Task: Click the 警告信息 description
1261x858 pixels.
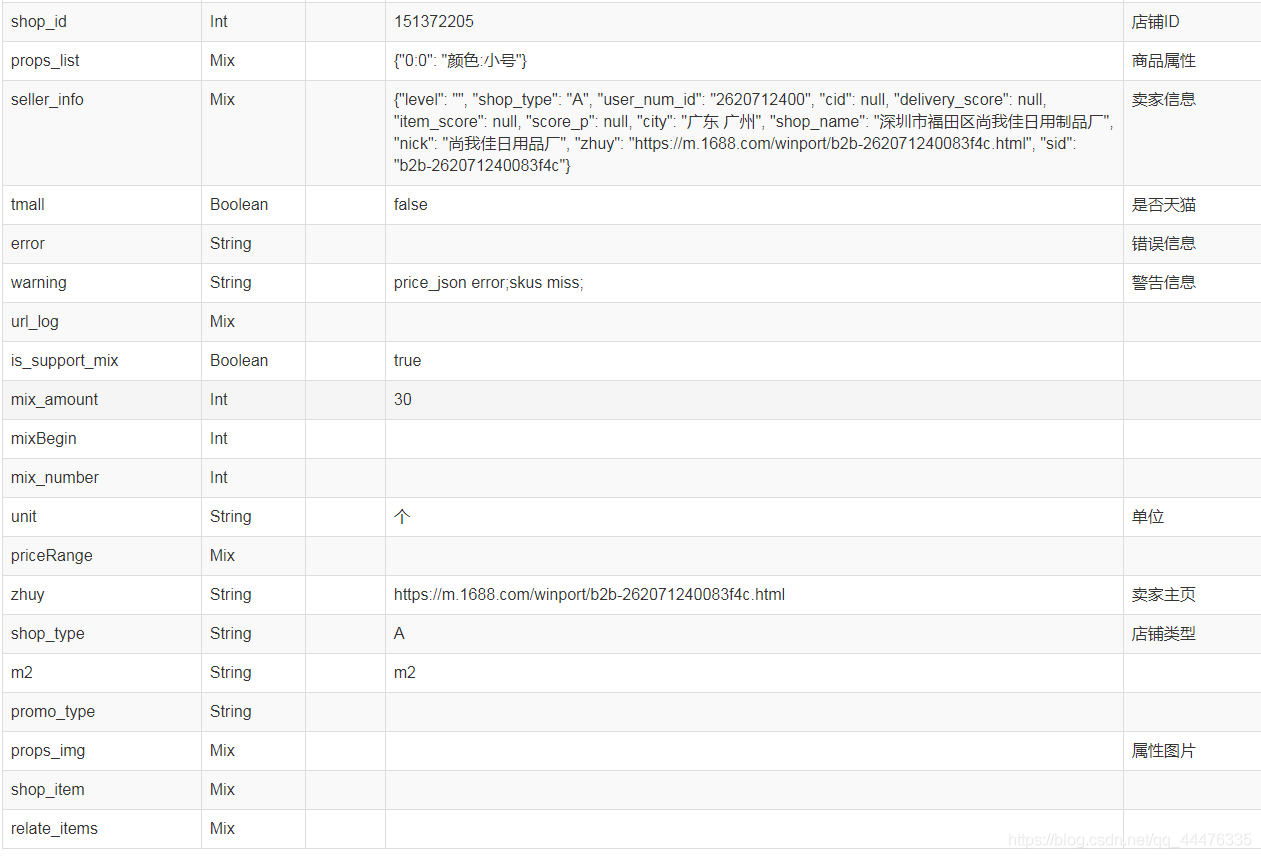Action: pos(1163,283)
